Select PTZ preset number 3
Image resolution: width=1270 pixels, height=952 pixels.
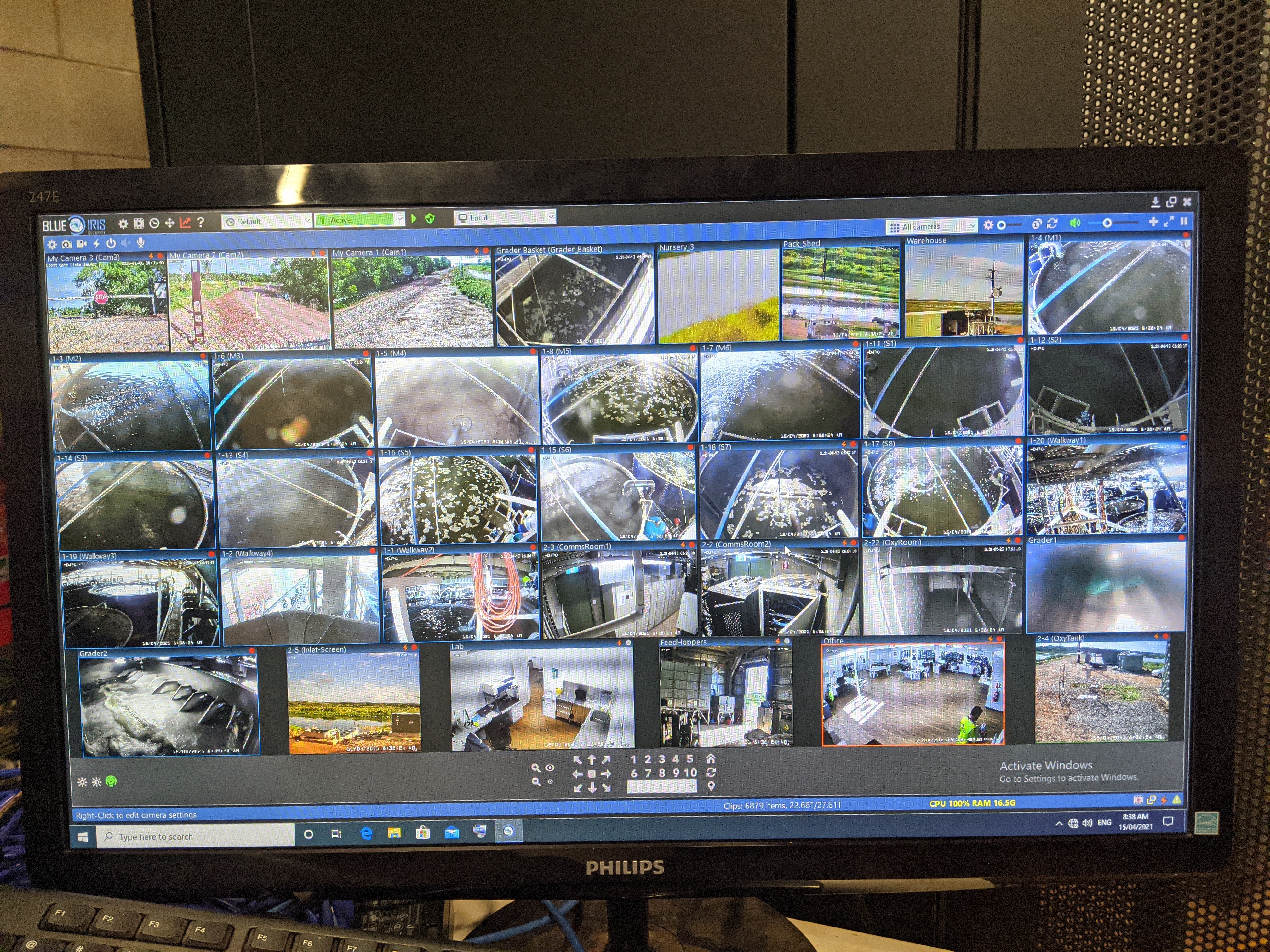click(661, 759)
